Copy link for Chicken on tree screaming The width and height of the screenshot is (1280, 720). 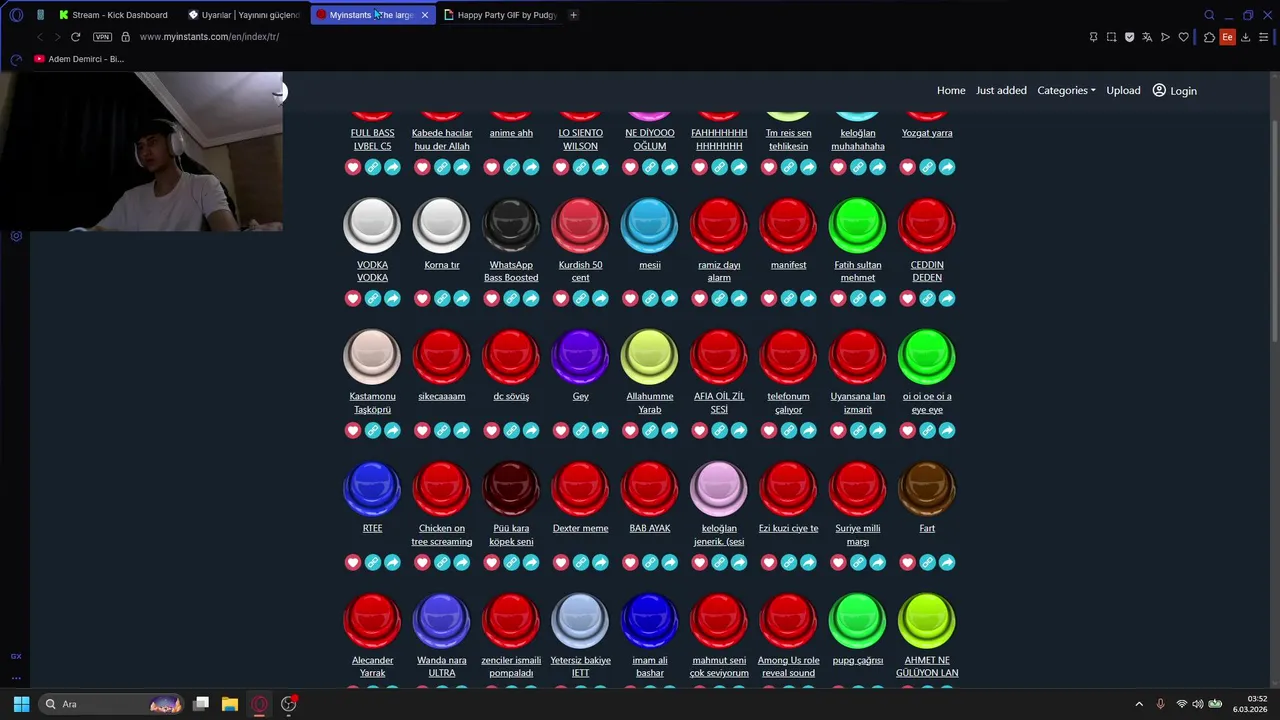point(442,563)
